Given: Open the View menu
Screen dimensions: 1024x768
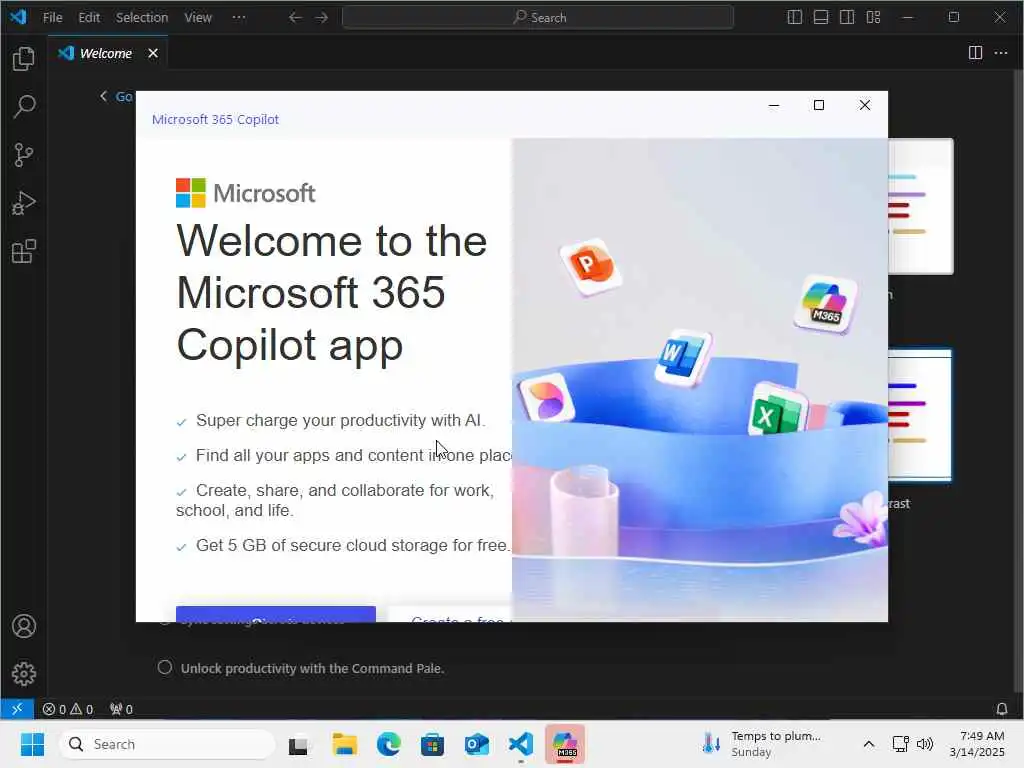Looking at the screenshot, I should pyautogui.click(x=198, y=18).
